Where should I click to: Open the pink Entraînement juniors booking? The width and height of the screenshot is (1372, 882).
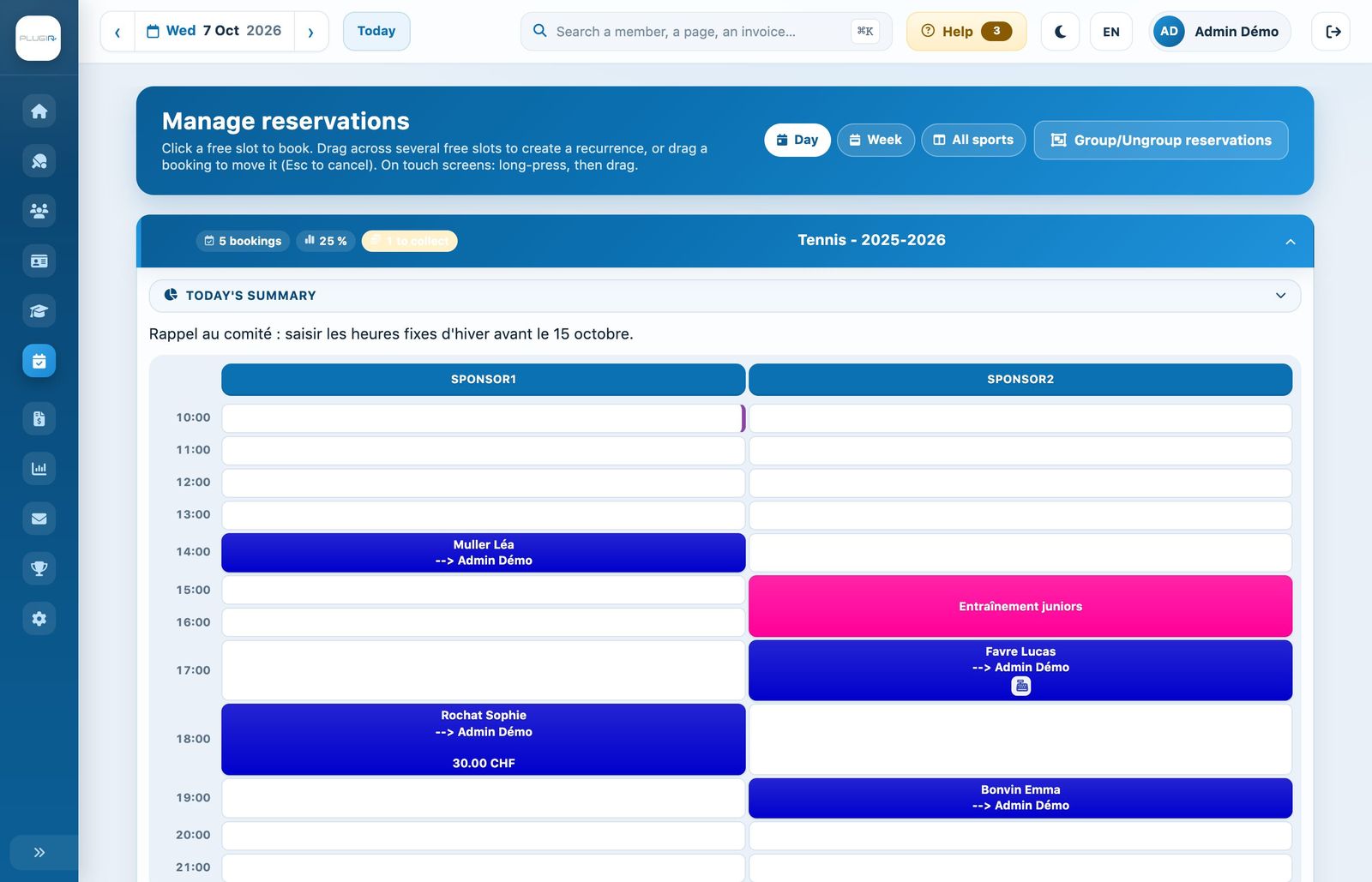(1020, 606)
